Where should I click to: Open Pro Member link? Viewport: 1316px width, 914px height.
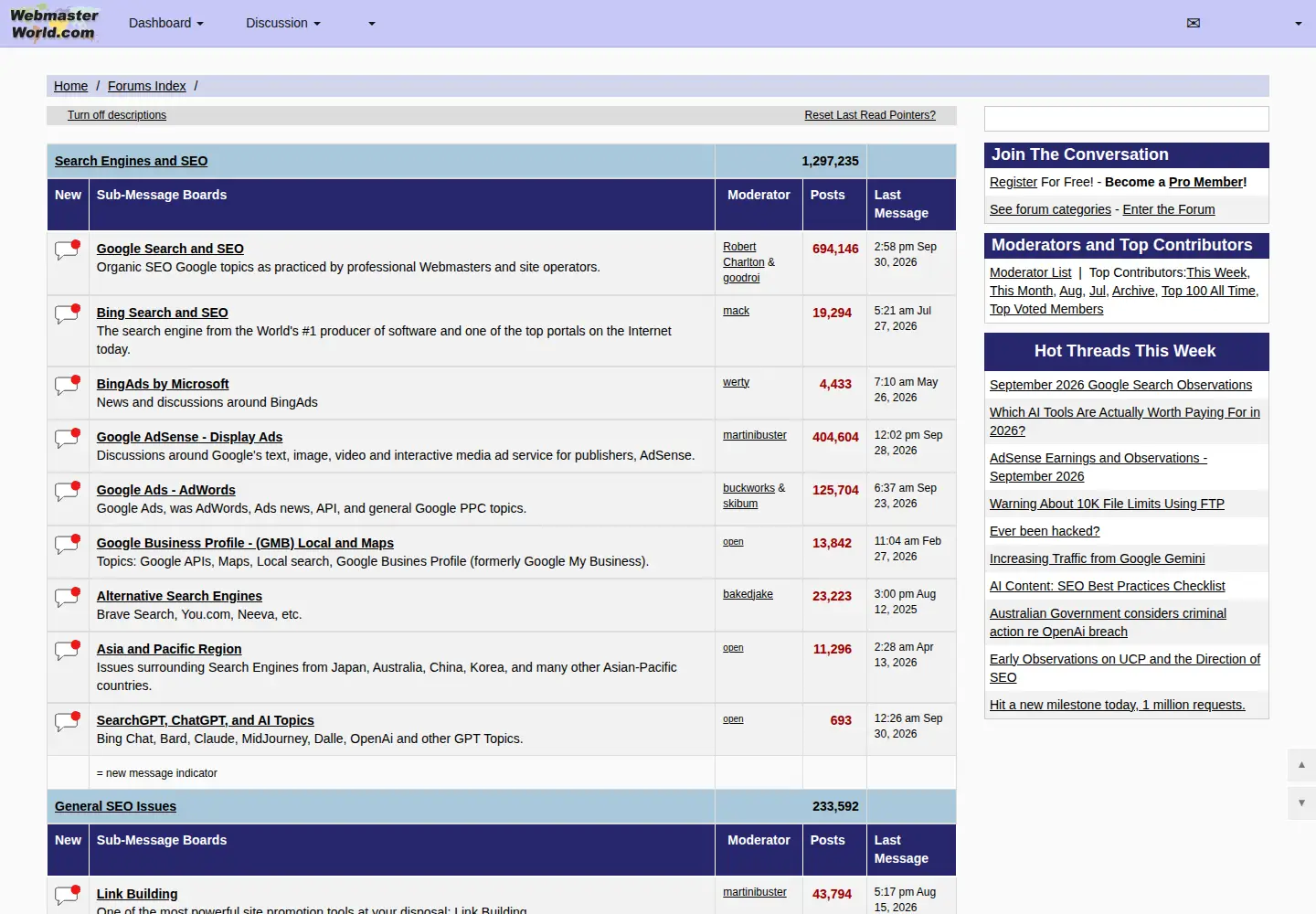[1205, 182]
